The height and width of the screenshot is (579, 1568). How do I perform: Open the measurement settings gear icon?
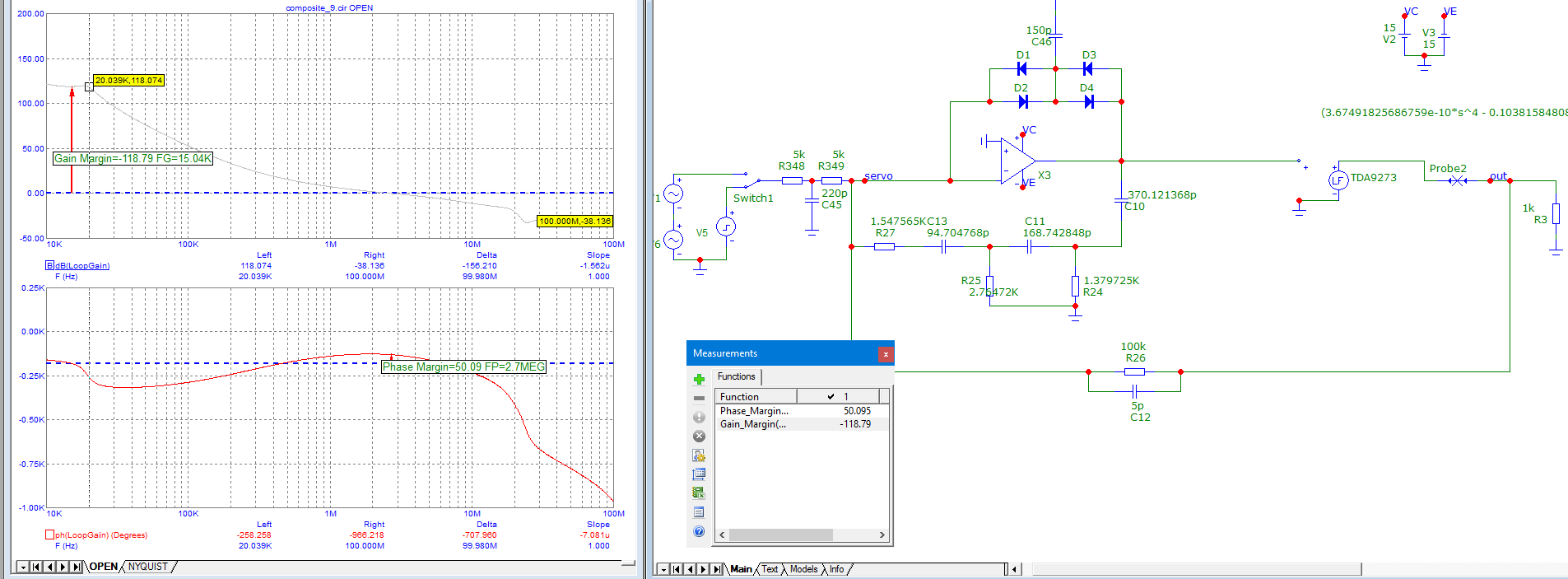coord(699,455)
